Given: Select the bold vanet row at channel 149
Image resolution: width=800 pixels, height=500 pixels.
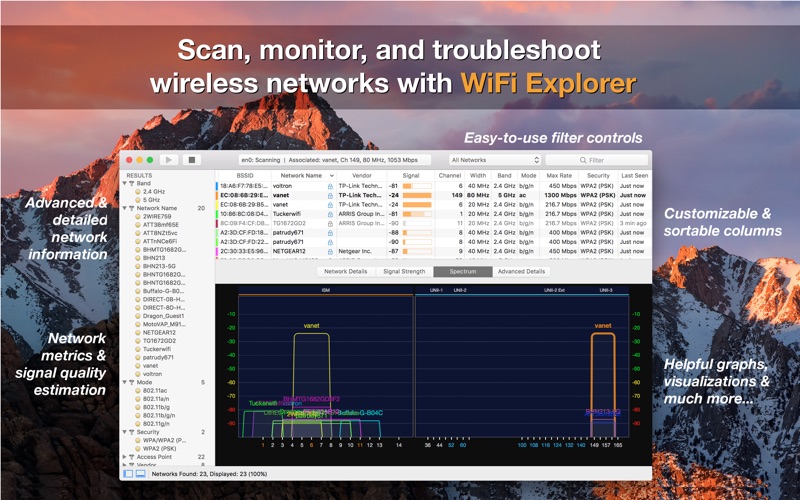Looking at the screenshot, I should coord(434,195).
